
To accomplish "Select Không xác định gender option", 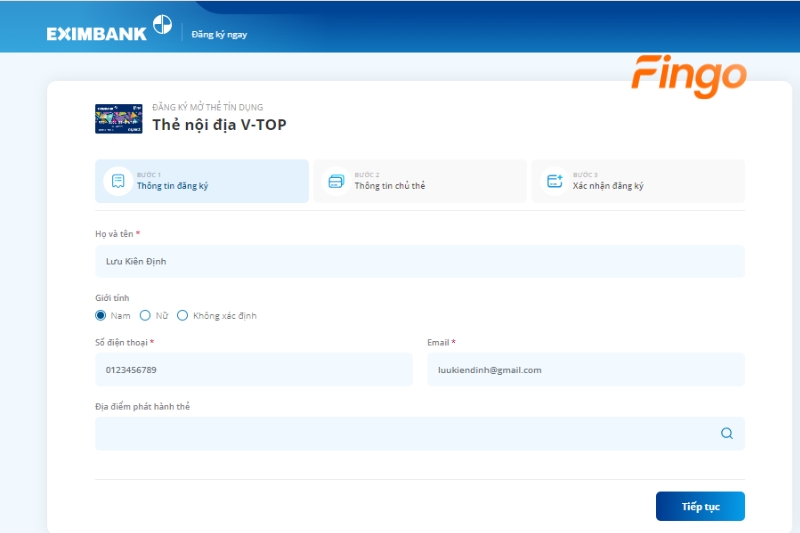I will 182,316.
